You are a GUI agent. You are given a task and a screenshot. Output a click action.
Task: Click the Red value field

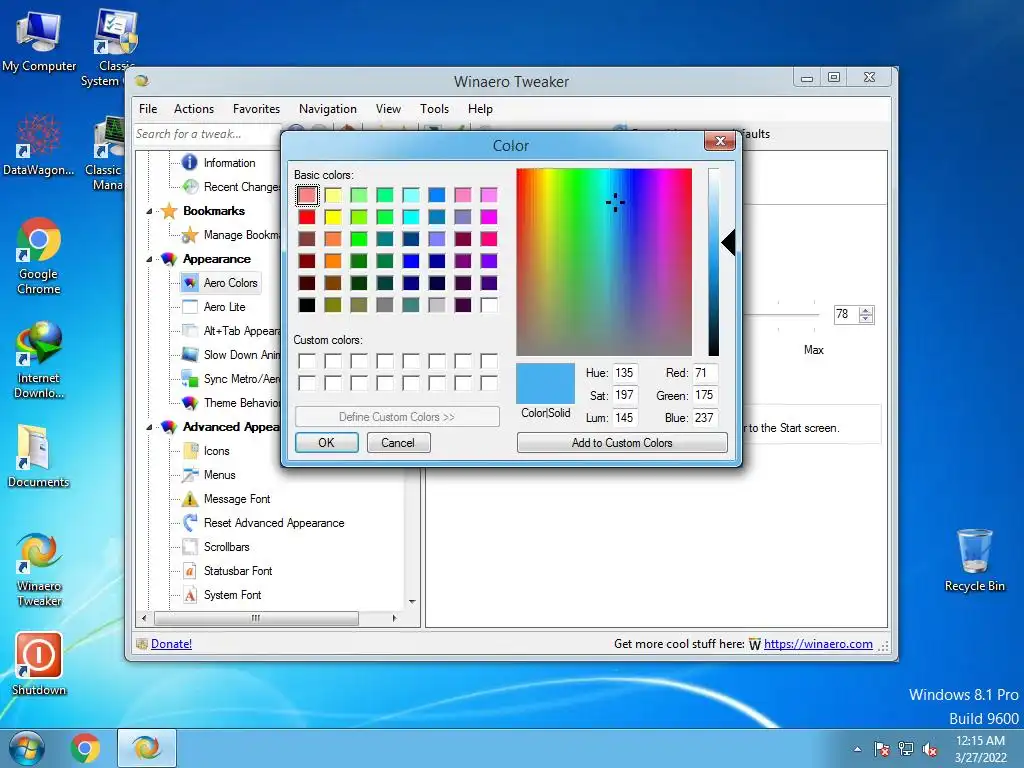point(705,373)
